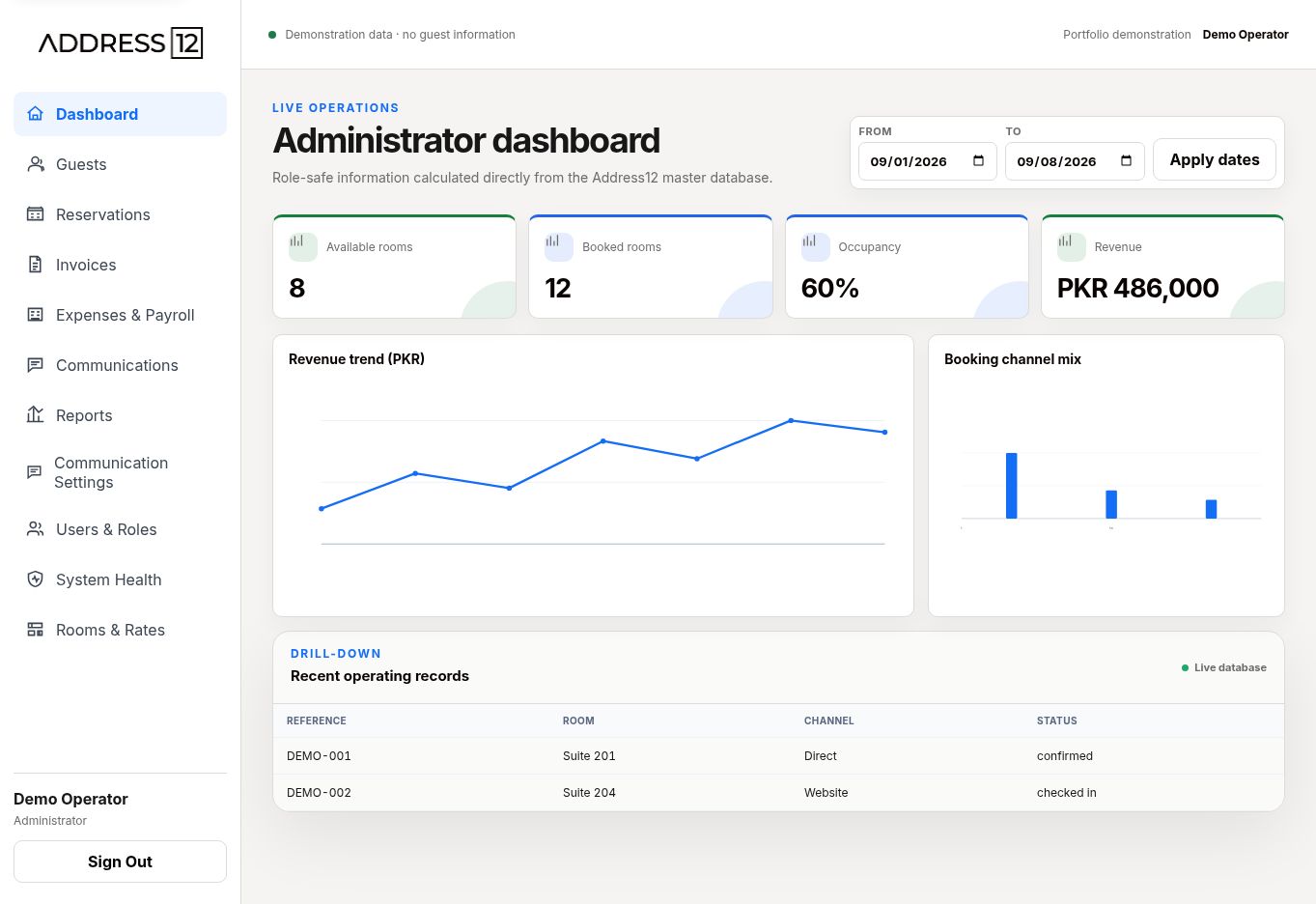Viewport: 1316px width, 904px height.
Task: Click the Reservations calendar icon
Action: tap(36, 214)
